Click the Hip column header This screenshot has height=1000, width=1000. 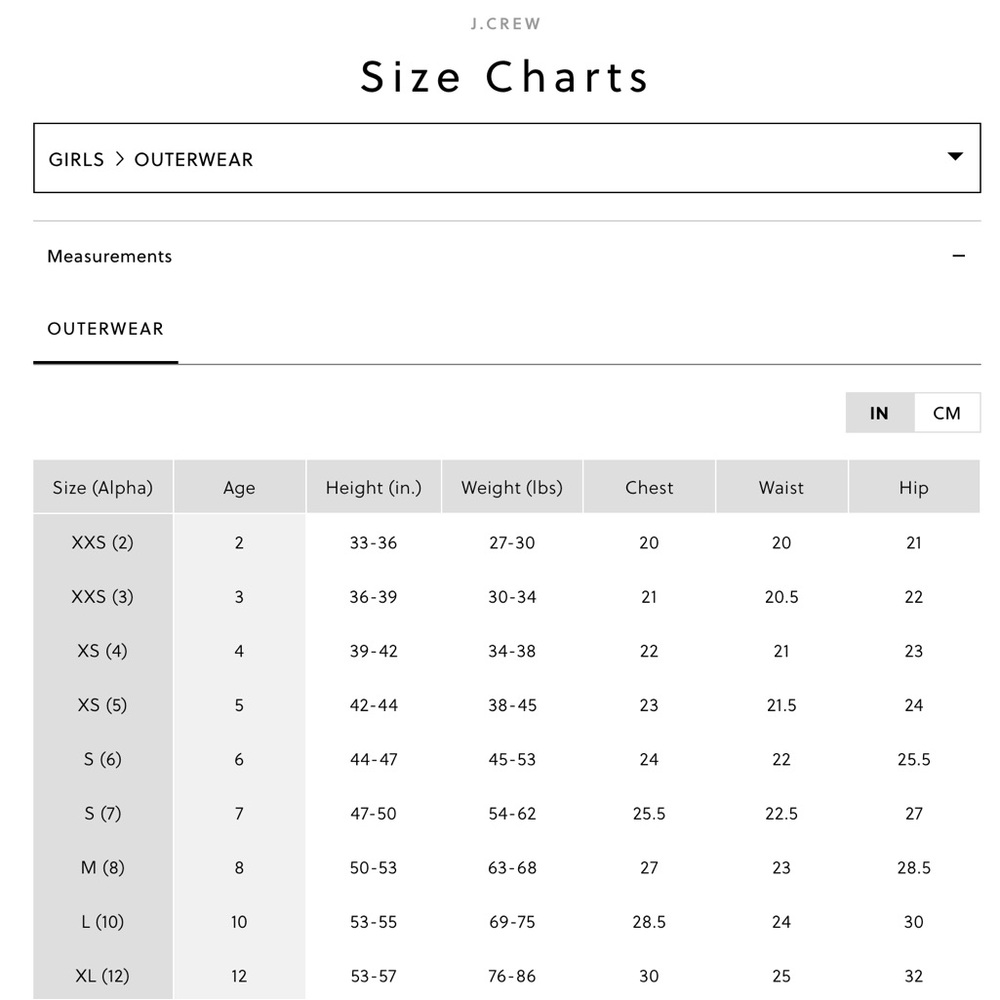(914, 487)
